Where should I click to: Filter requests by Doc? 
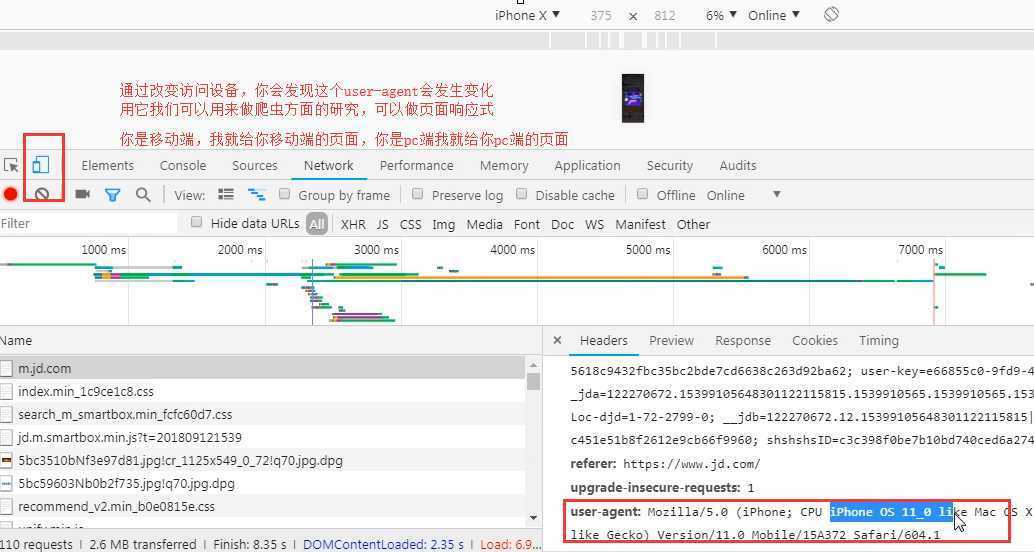pyautogui.click(x=562, y=224)
